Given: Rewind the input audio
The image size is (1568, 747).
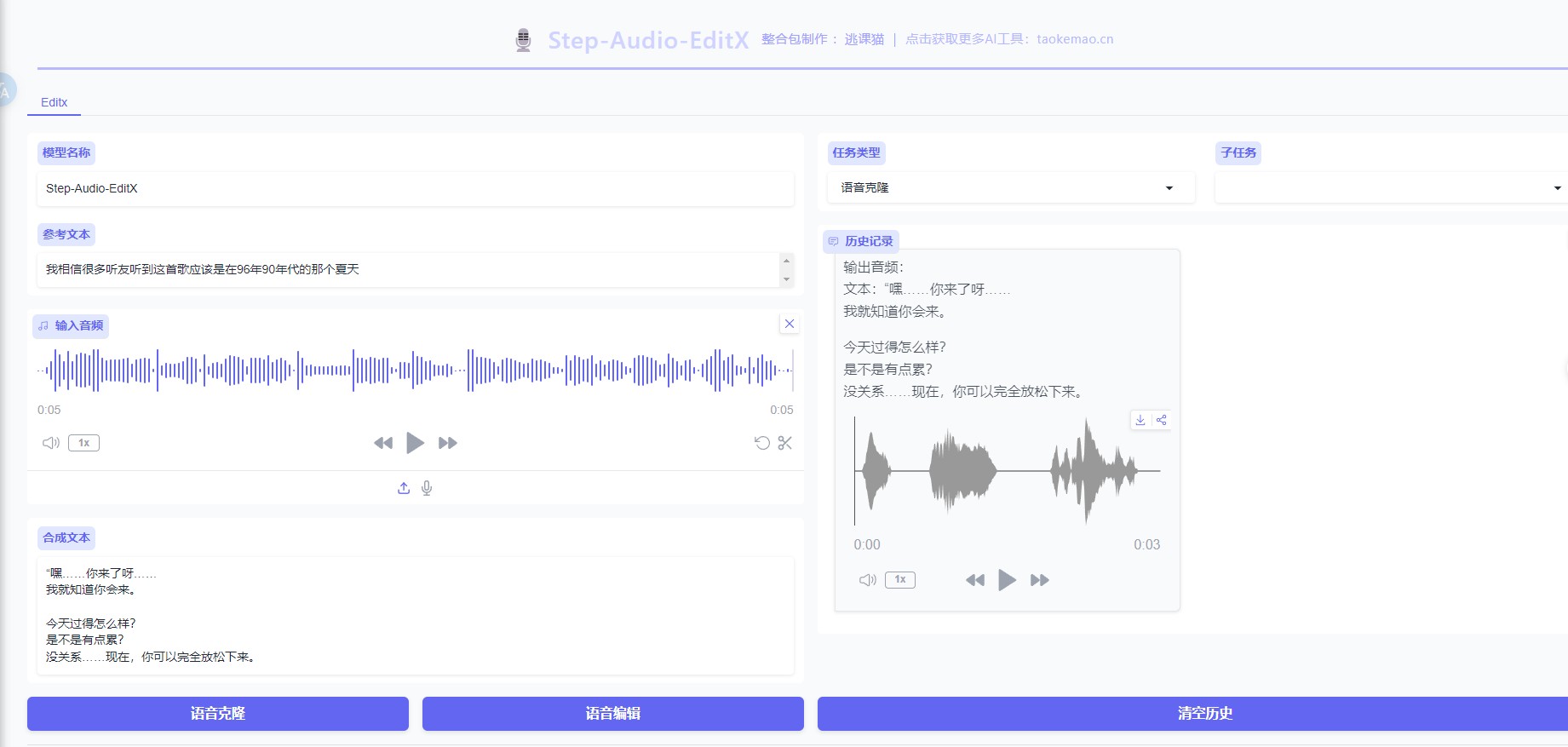Looking at the screenshot, I should [x=383, y=443].
